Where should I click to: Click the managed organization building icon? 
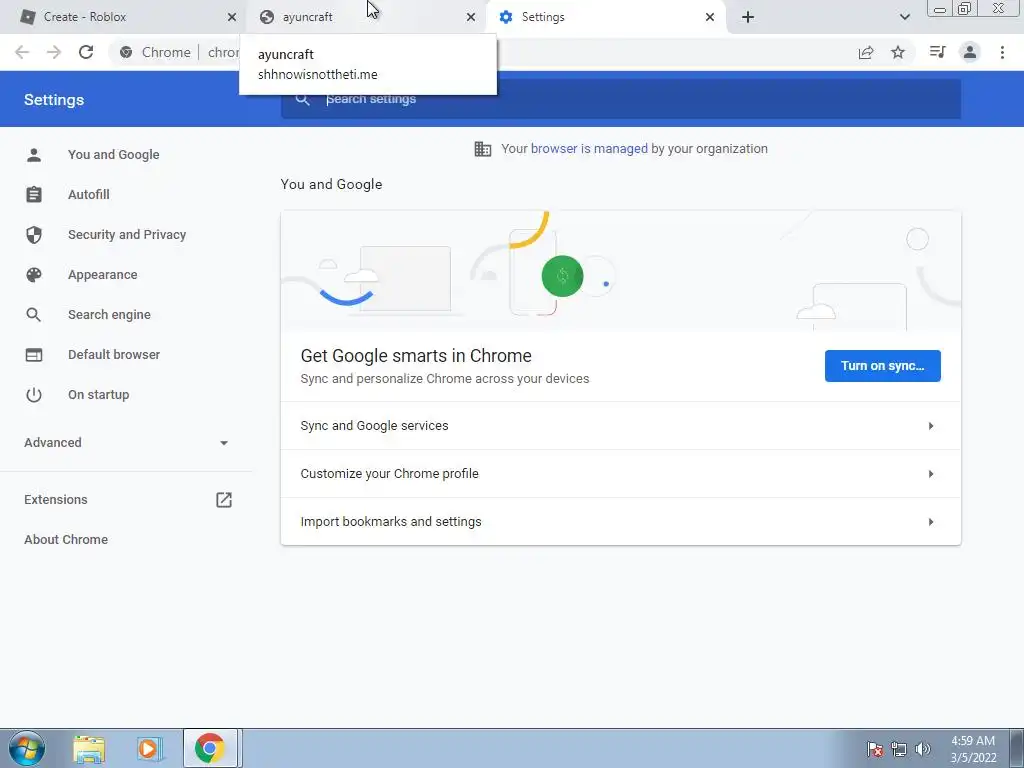483,149
